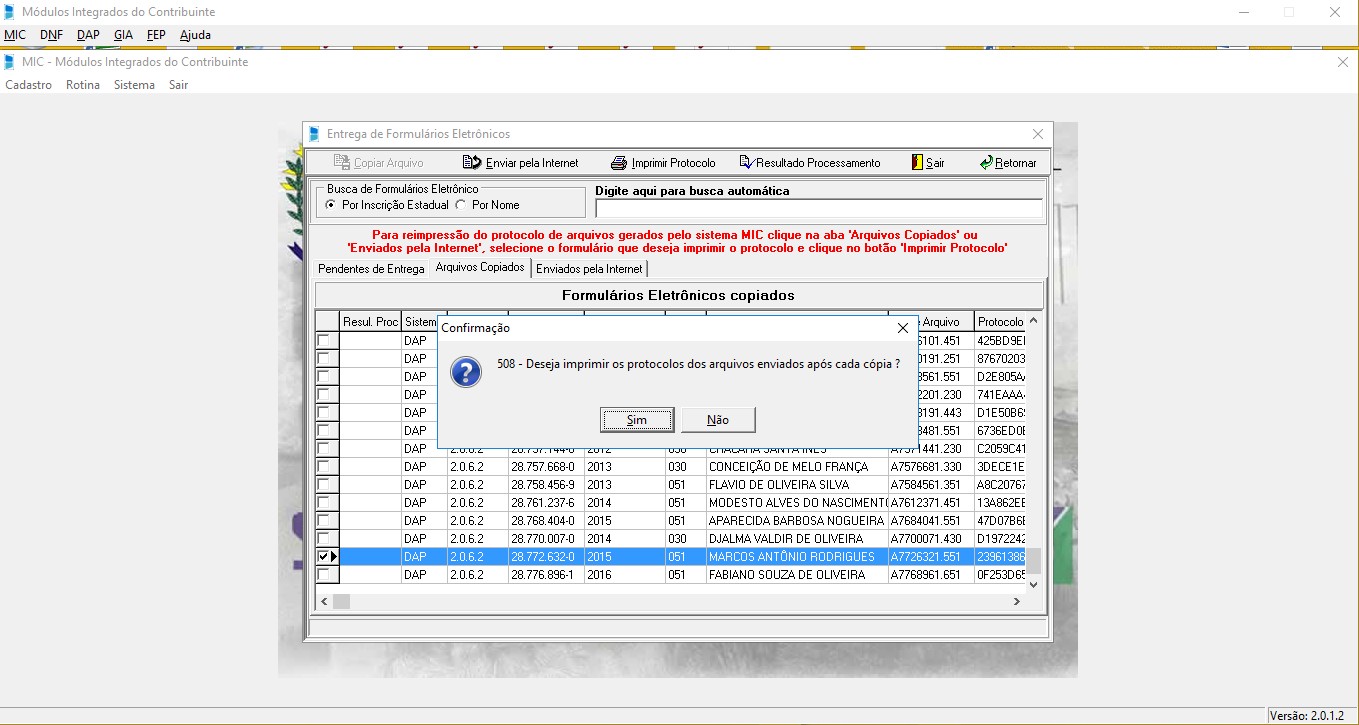Click the MIC window title icon
This screenshot has height=725, width=1359.
coord(10,62)
